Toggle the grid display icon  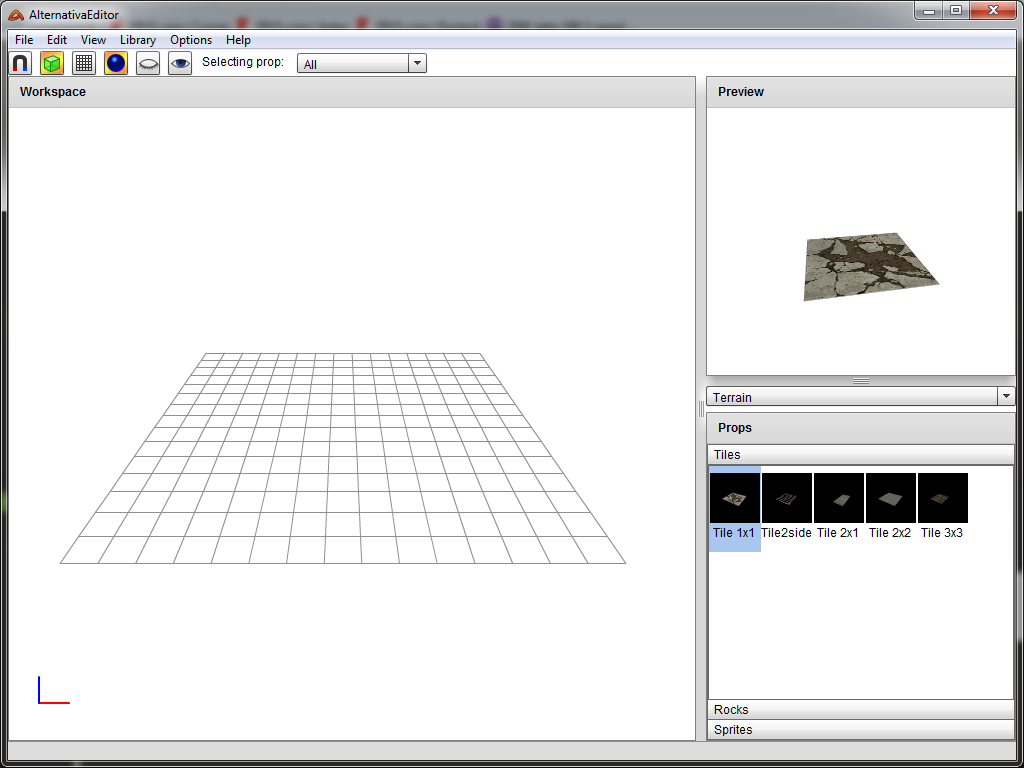point(84,63)
